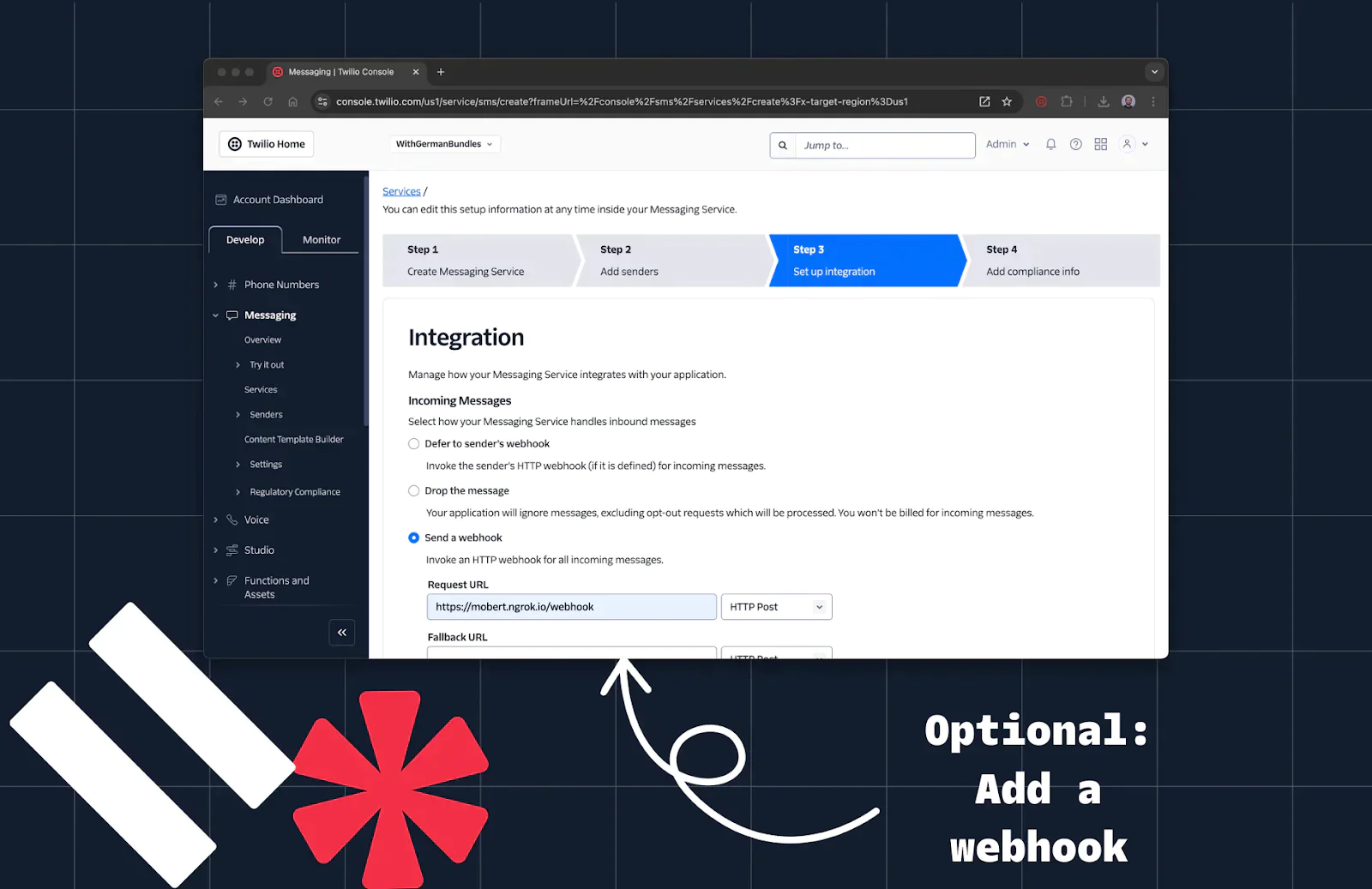This screenshot has width=1372, height=889.
Task: Collapse the Messaging section chevron
Action: tap(215, 315)
